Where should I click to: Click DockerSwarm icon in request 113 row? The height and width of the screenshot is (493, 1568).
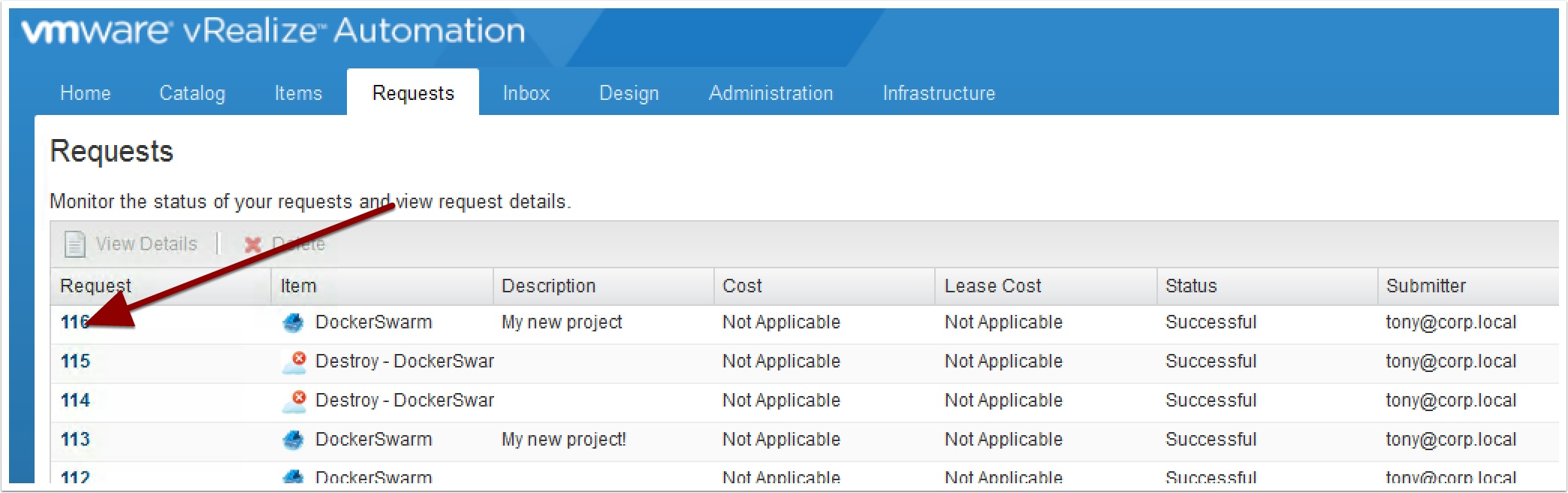point(293,440)
